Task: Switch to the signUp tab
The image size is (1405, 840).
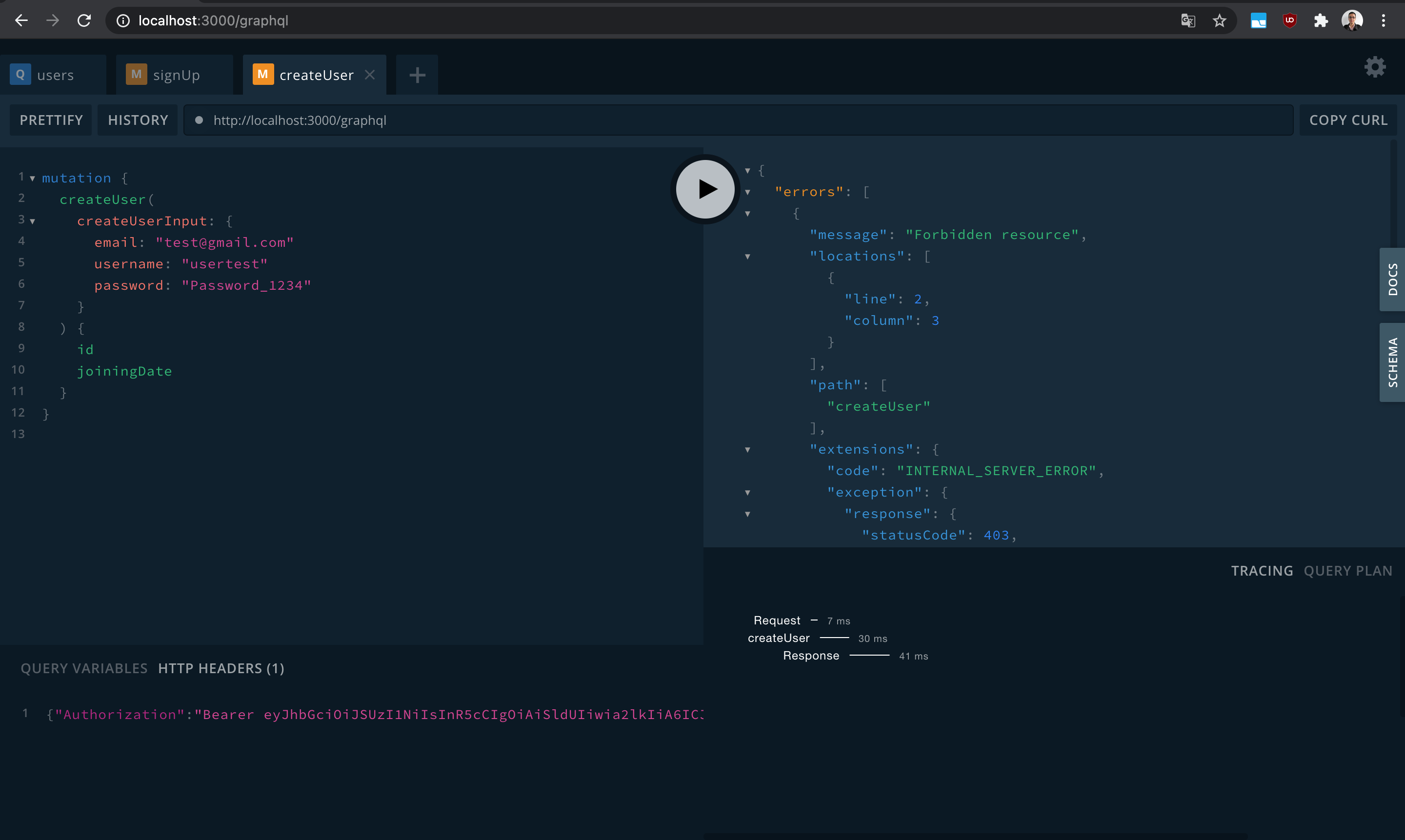Action: point(176,75)
